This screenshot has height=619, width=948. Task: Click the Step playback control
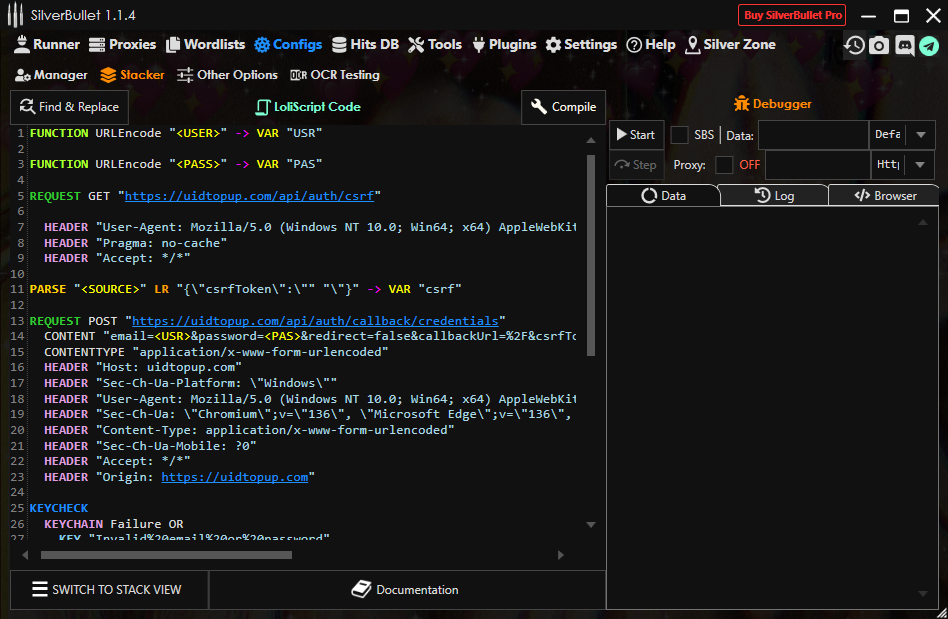[x=636, y=165]
